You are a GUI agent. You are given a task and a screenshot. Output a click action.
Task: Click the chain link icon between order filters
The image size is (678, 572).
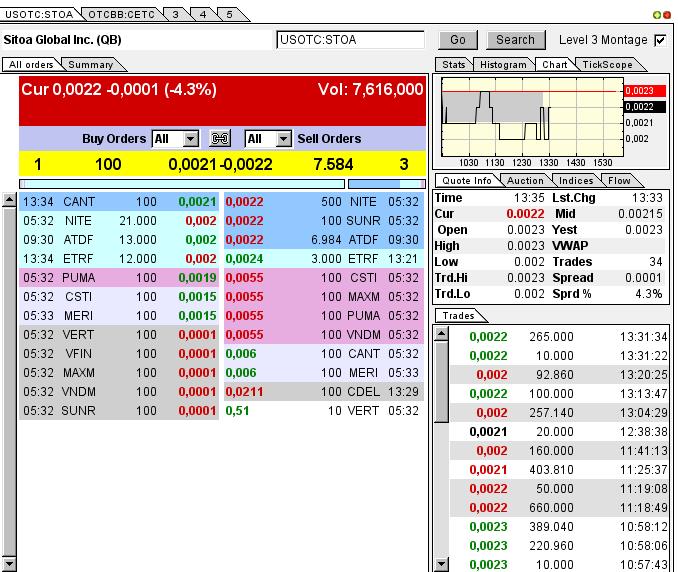point(220,139)
